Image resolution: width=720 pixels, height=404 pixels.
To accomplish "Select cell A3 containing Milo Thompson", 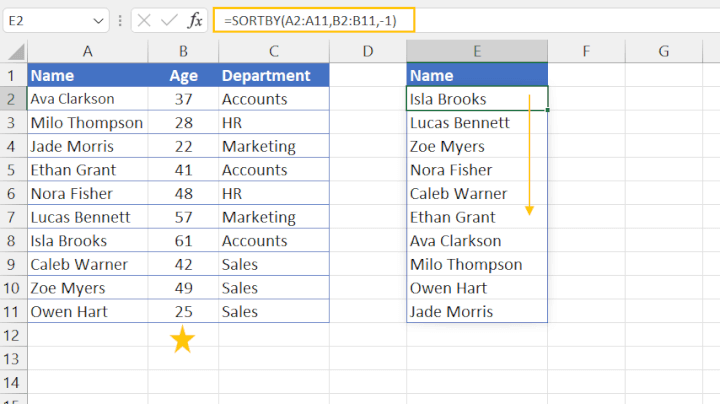I will [88, 123].
